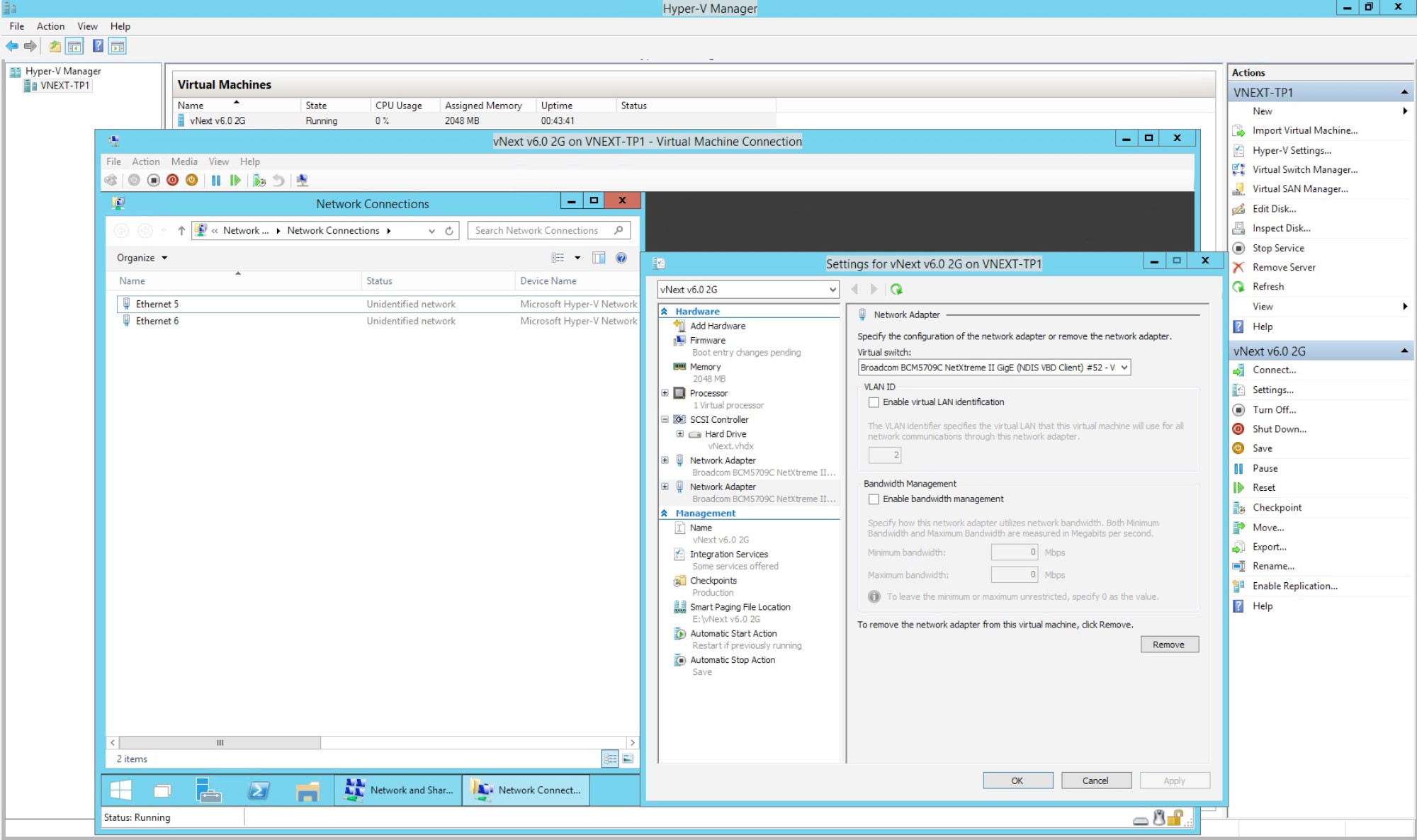
Task: Refresh the Network Connections address bar
Action: click(x=449, y=231)
